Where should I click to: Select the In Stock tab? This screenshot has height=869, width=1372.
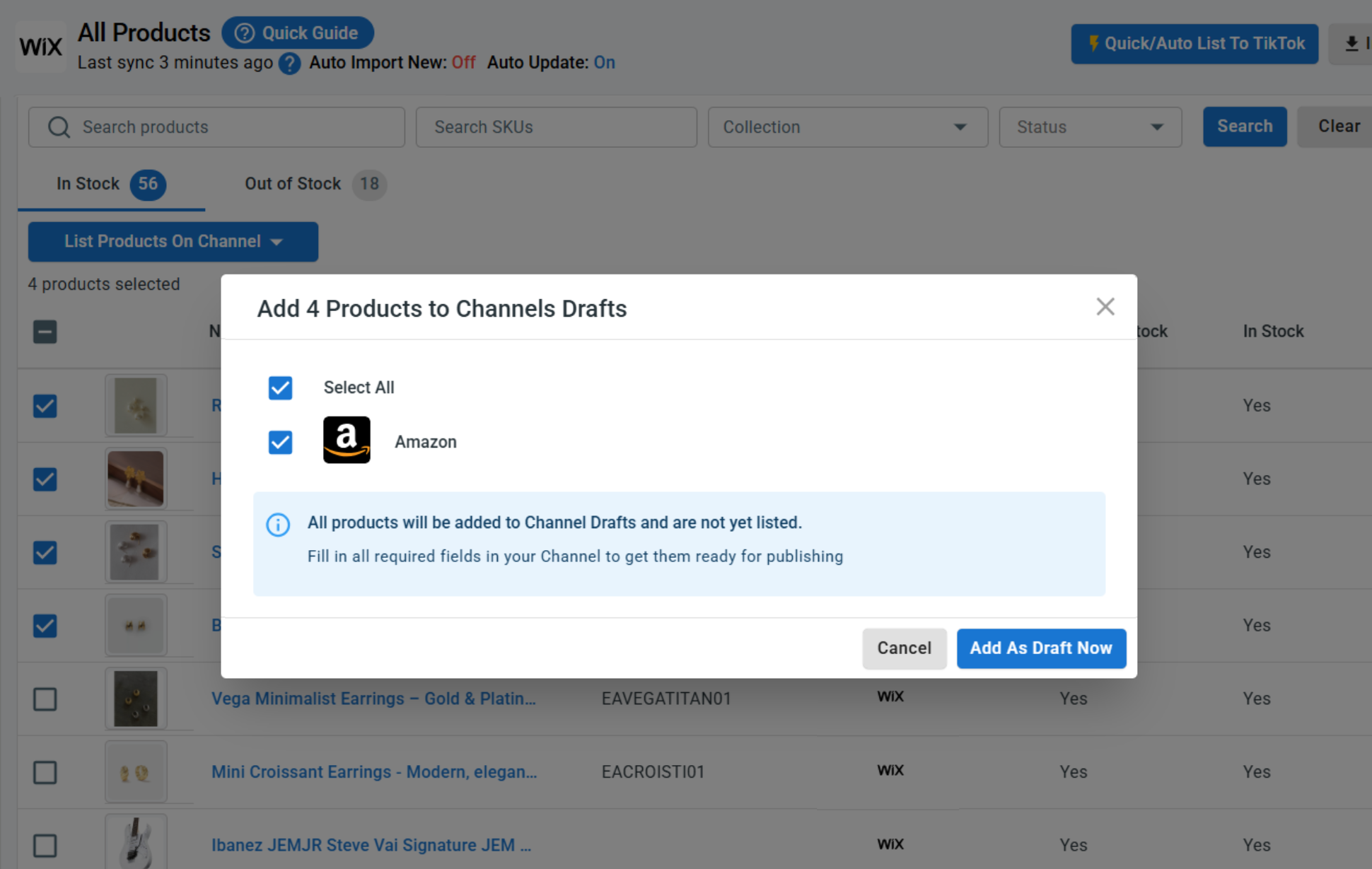click(x=111, y=185)
